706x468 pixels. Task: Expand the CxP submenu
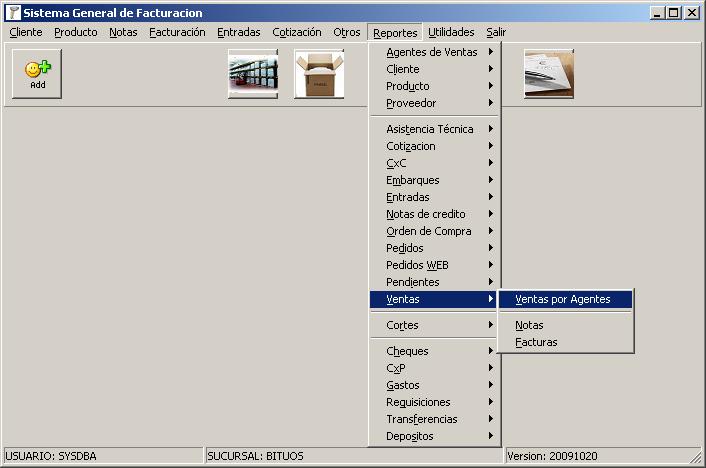point(434,368)
